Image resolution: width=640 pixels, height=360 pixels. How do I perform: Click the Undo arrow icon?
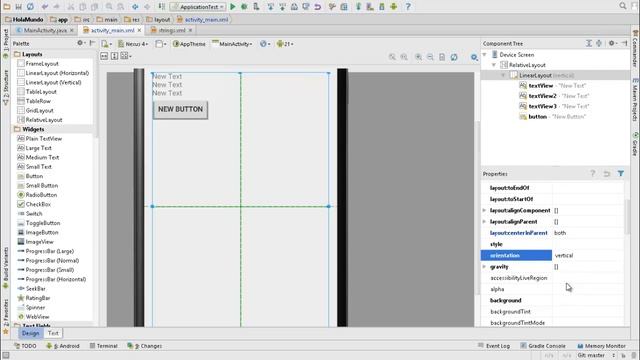tap(44, 7)
